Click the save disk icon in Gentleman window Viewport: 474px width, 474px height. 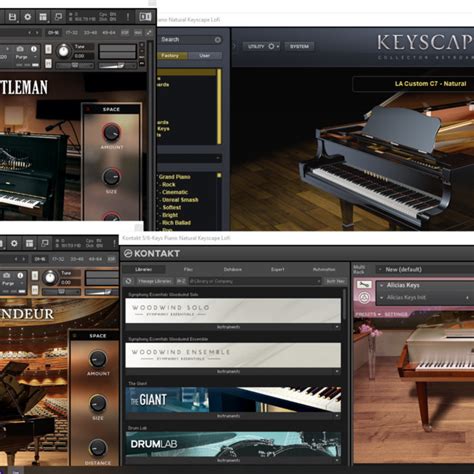12,17
